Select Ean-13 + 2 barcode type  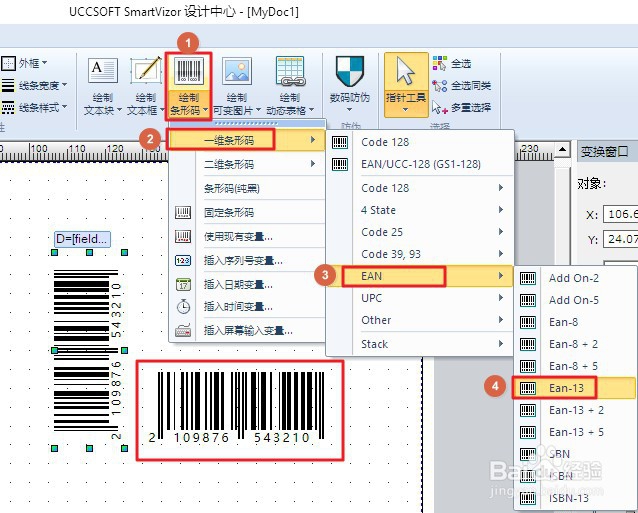click(x=575, y=410)
